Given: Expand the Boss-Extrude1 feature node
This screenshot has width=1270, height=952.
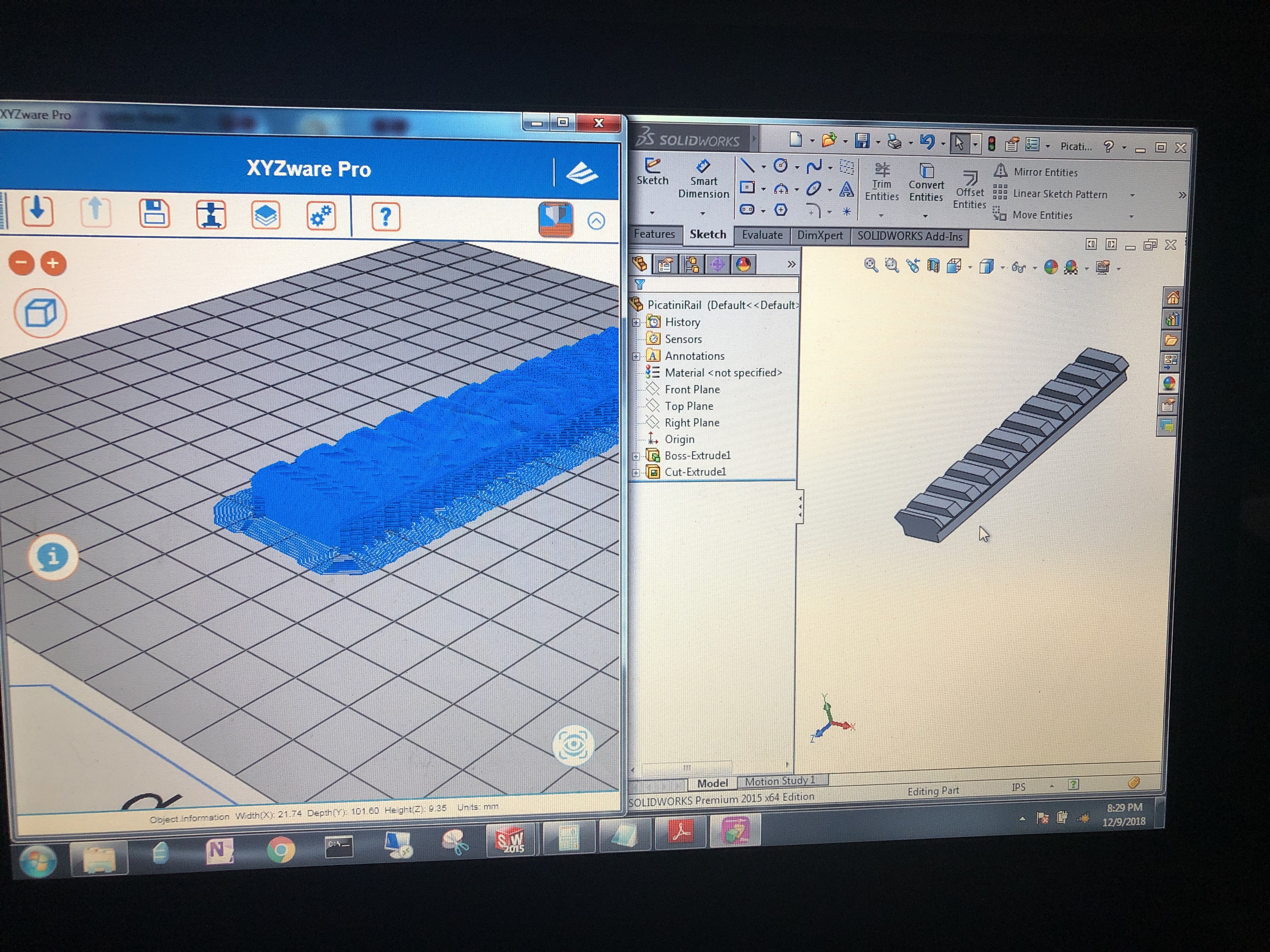Looking at the screenshot, I should click(x=636, y=456).
